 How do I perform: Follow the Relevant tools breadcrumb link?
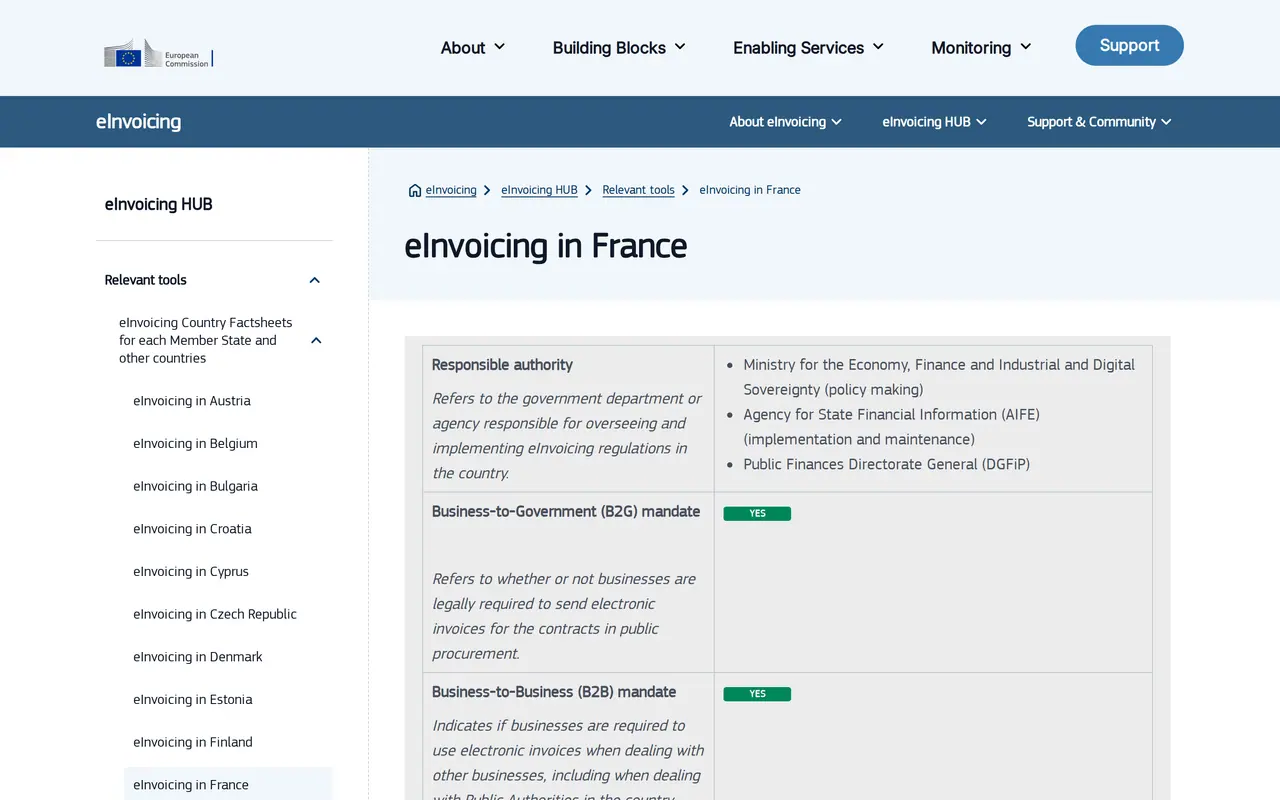click(x=638, y=190)
